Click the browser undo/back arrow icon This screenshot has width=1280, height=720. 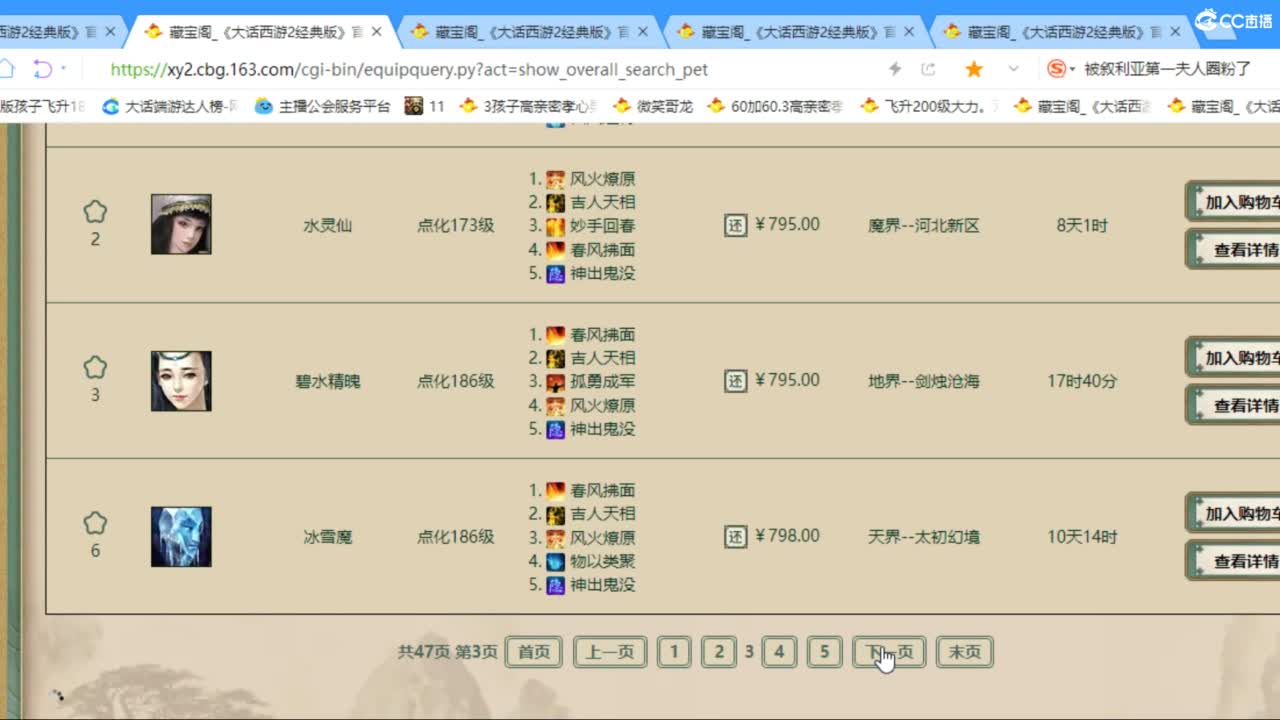click(42, 69)
